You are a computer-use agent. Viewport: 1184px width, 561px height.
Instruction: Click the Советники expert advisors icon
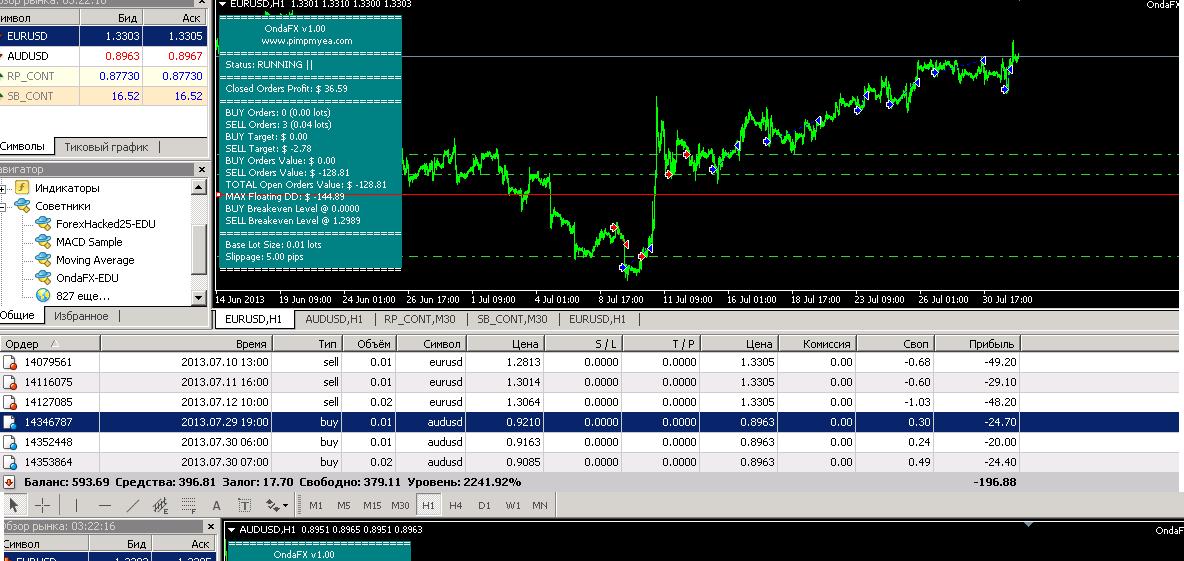pos(22,206)
